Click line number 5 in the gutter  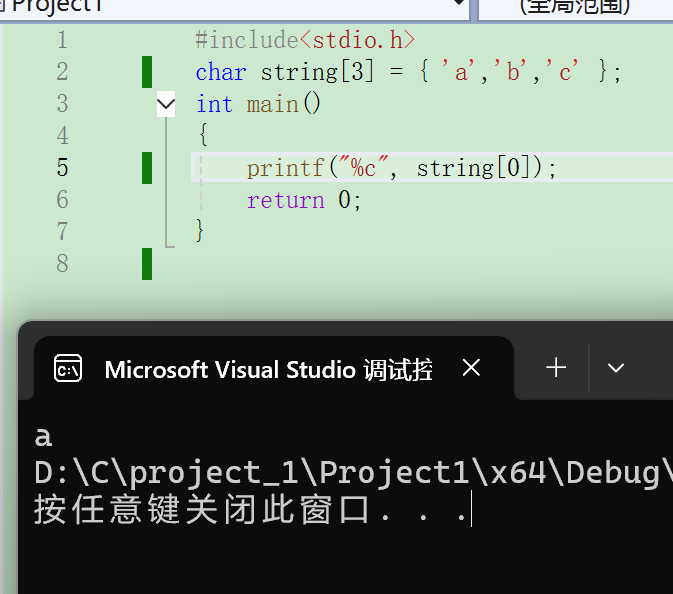(63, 168)
